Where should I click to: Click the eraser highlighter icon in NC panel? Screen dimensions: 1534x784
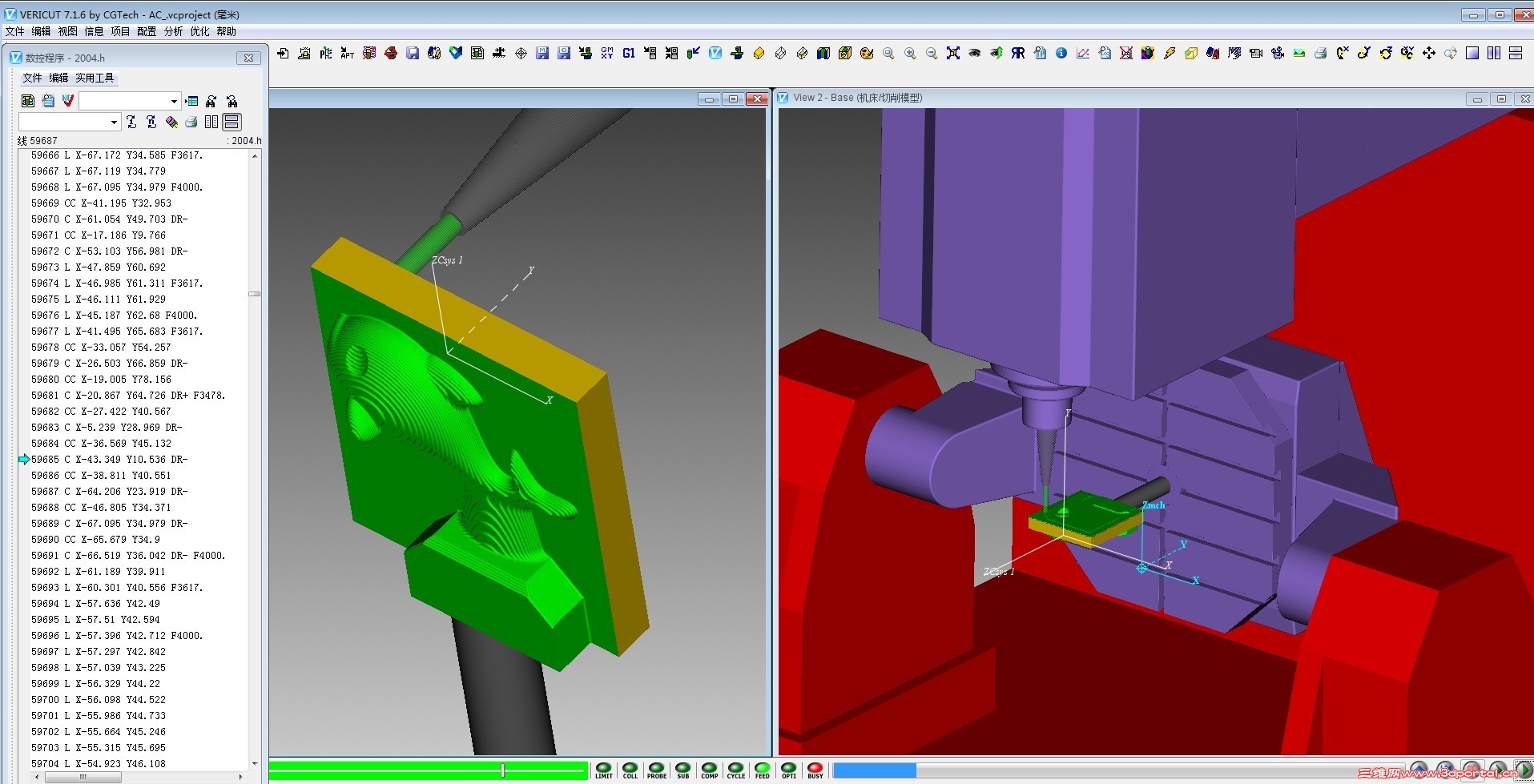pos(171,122)
